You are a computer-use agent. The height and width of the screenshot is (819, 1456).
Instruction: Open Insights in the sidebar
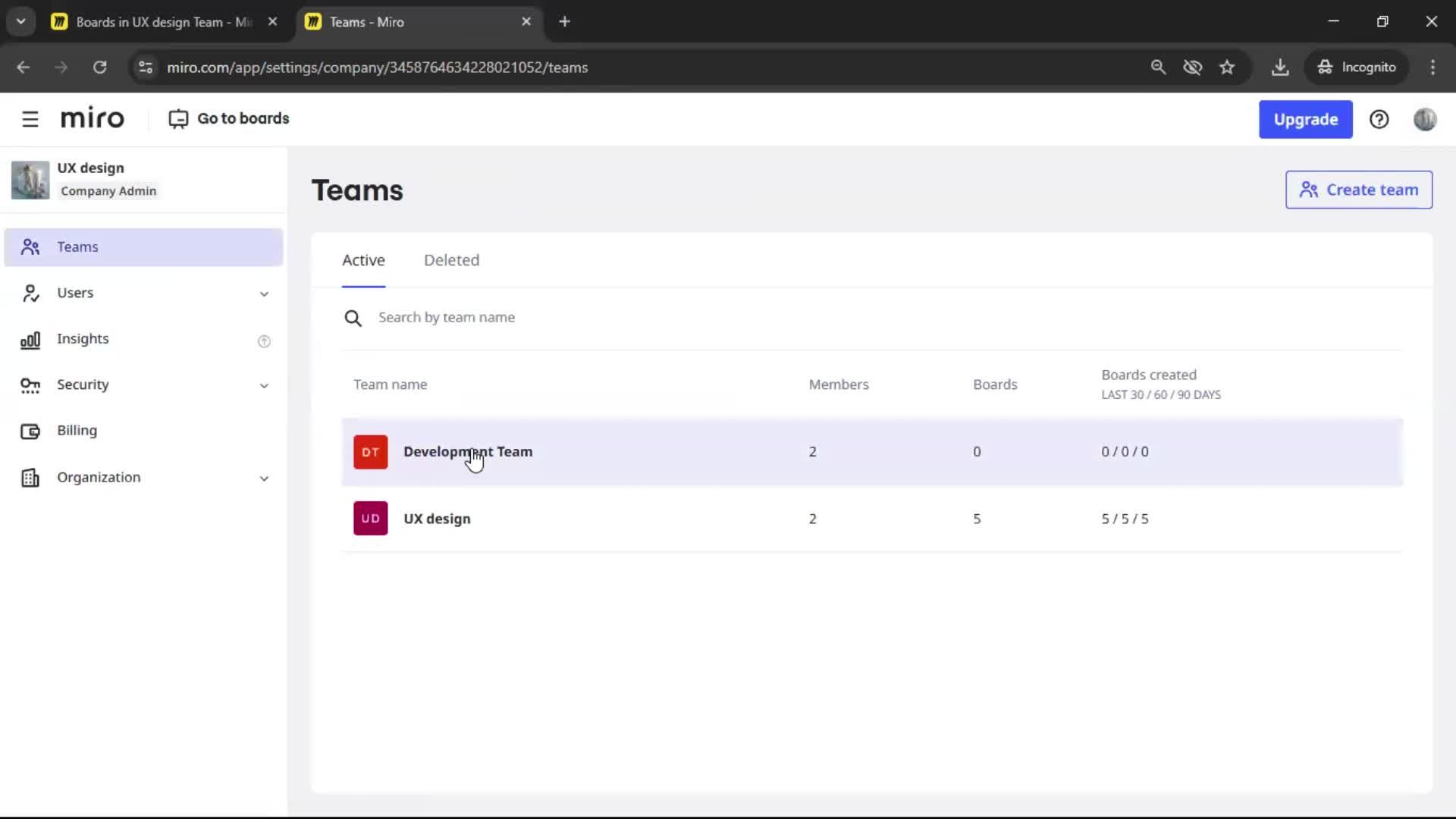click(x=143, y=340)
